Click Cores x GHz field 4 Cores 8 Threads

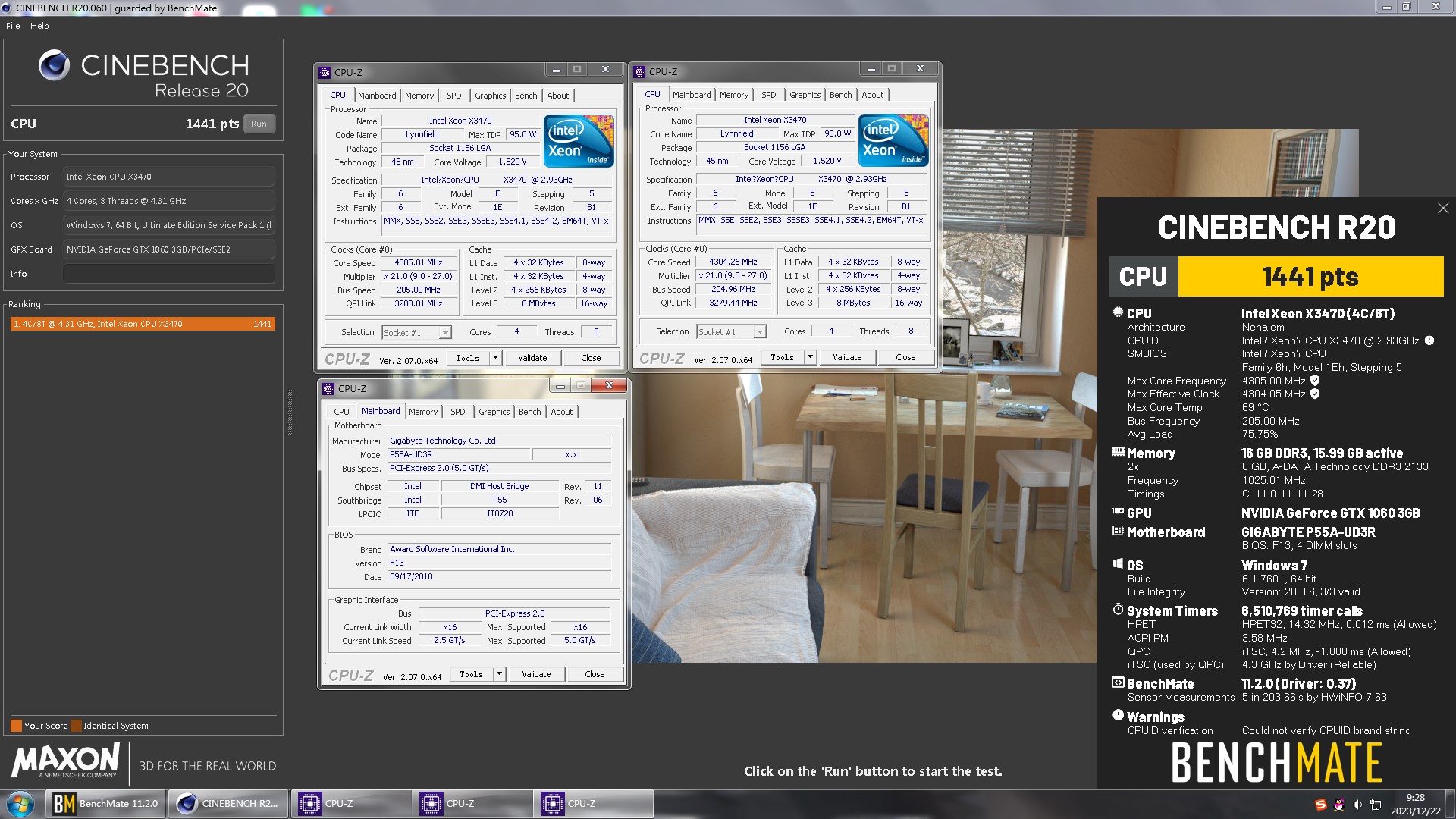click(169, 201)
